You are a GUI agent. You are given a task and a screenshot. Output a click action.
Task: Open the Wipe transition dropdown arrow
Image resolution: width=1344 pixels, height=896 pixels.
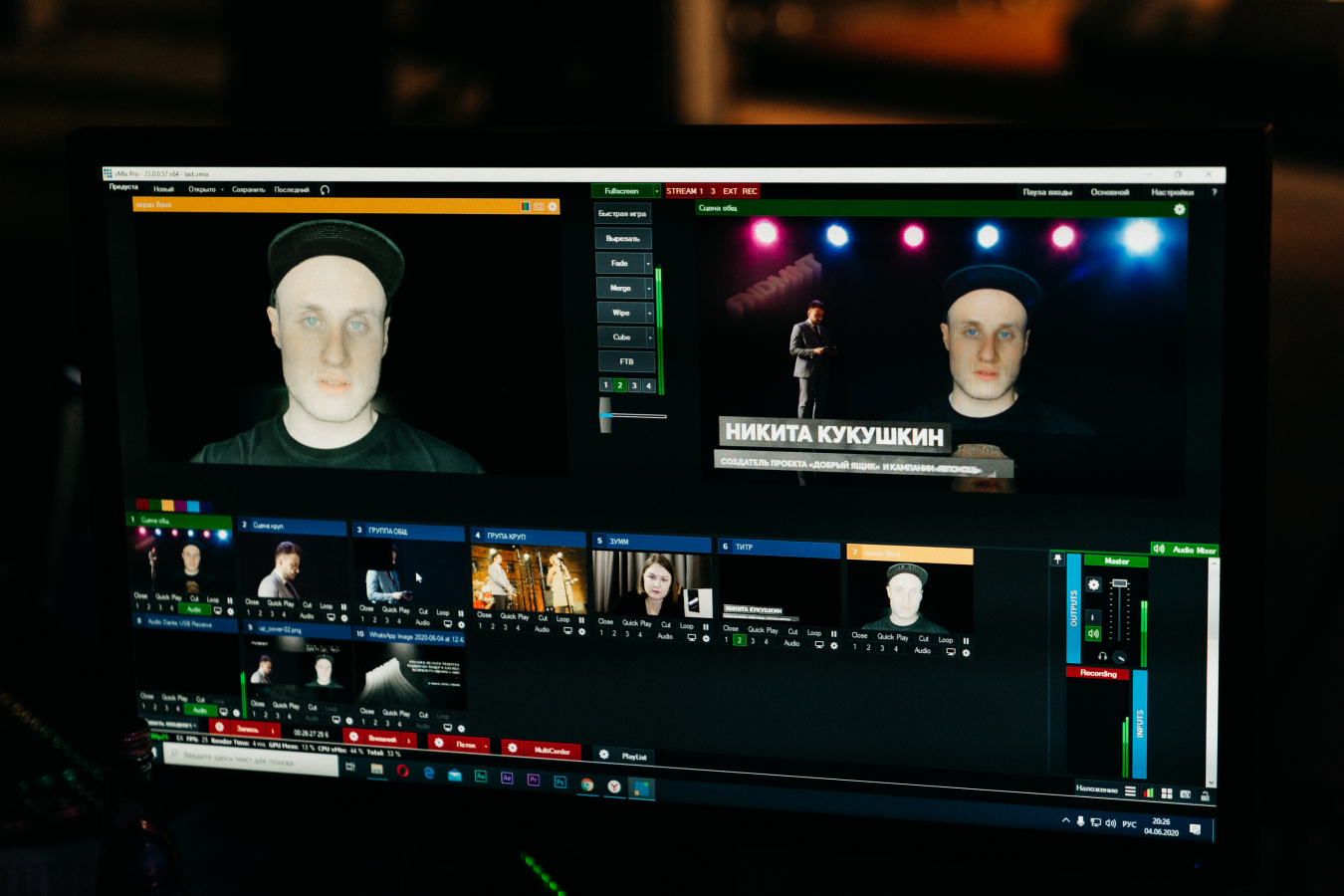pyautogui.click(x=650, y=313)
